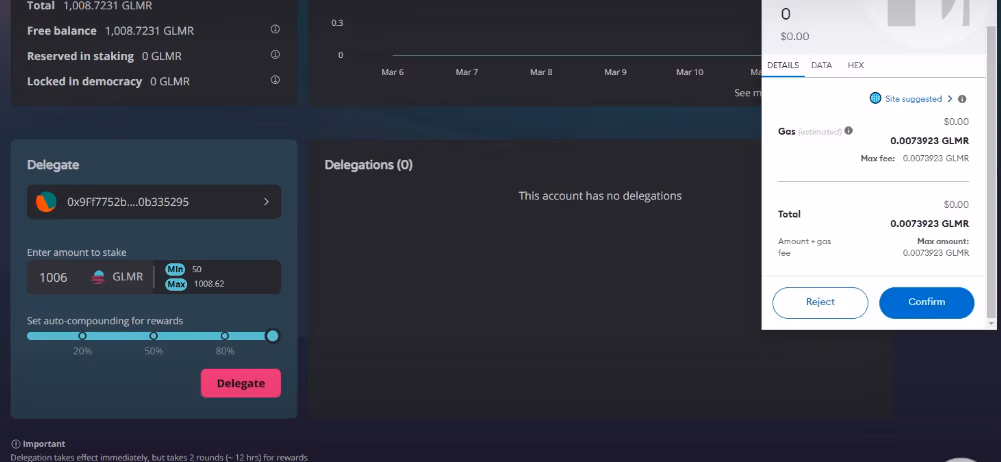Click the Gas estimated info icon
Image resolution: width=1001 pixels, height=462 pixels.
coord(848,131)
